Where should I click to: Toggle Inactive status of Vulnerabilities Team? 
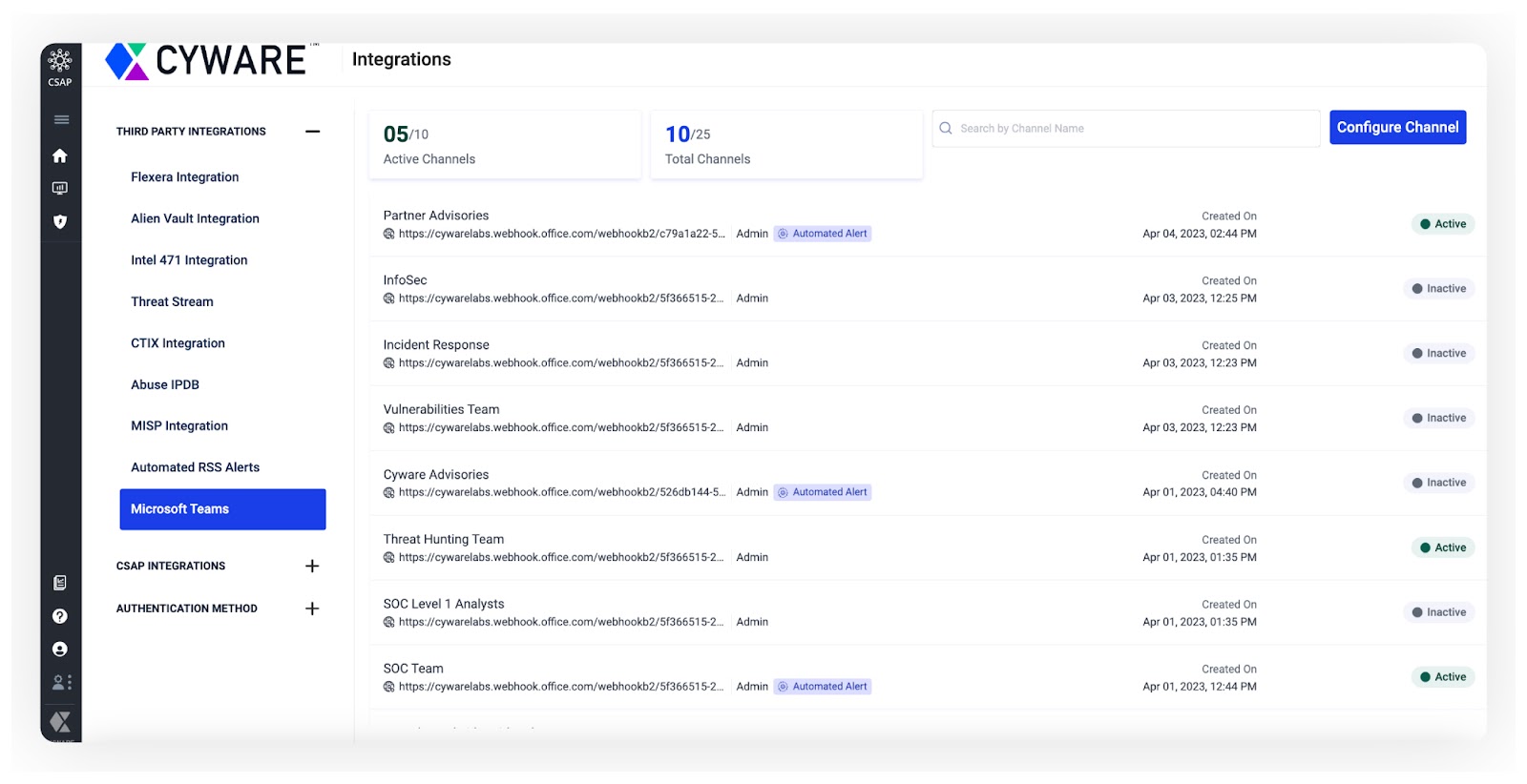tap(1438, 418)
